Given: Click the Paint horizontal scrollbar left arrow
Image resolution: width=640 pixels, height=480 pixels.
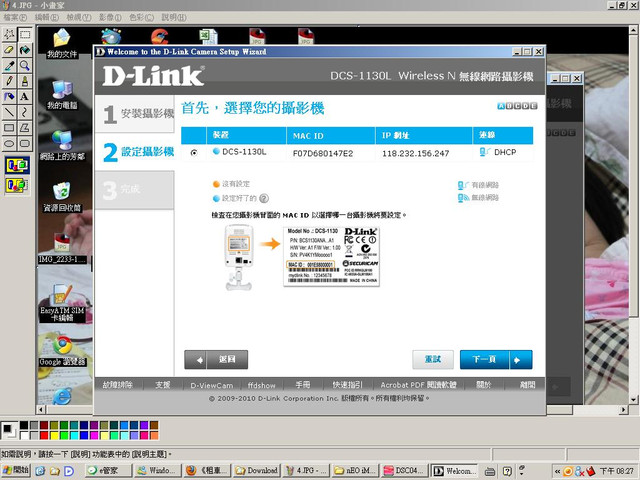Looking at the screenshot, I should coord(41,409).
